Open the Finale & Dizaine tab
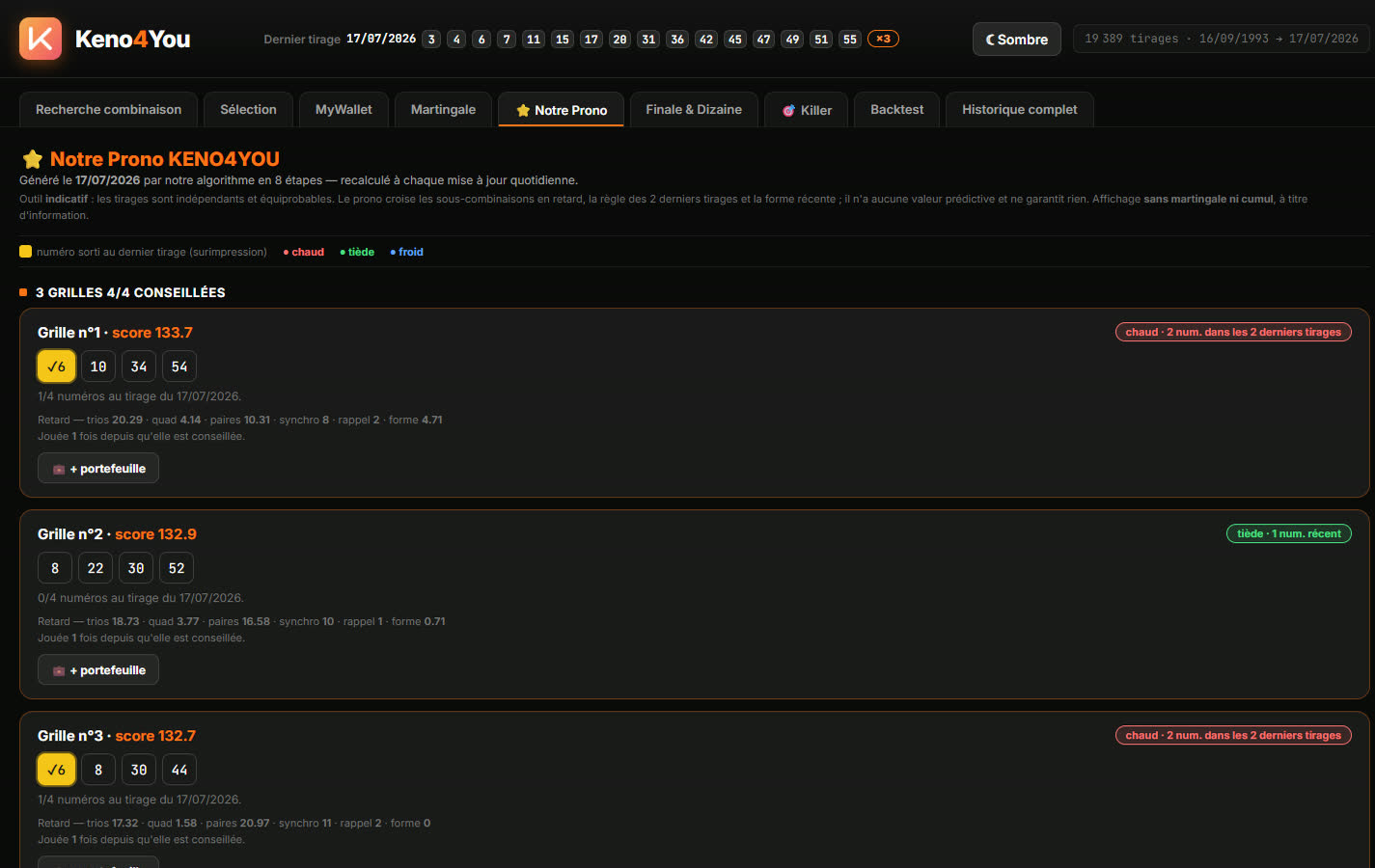 click(x=694, y=110)
